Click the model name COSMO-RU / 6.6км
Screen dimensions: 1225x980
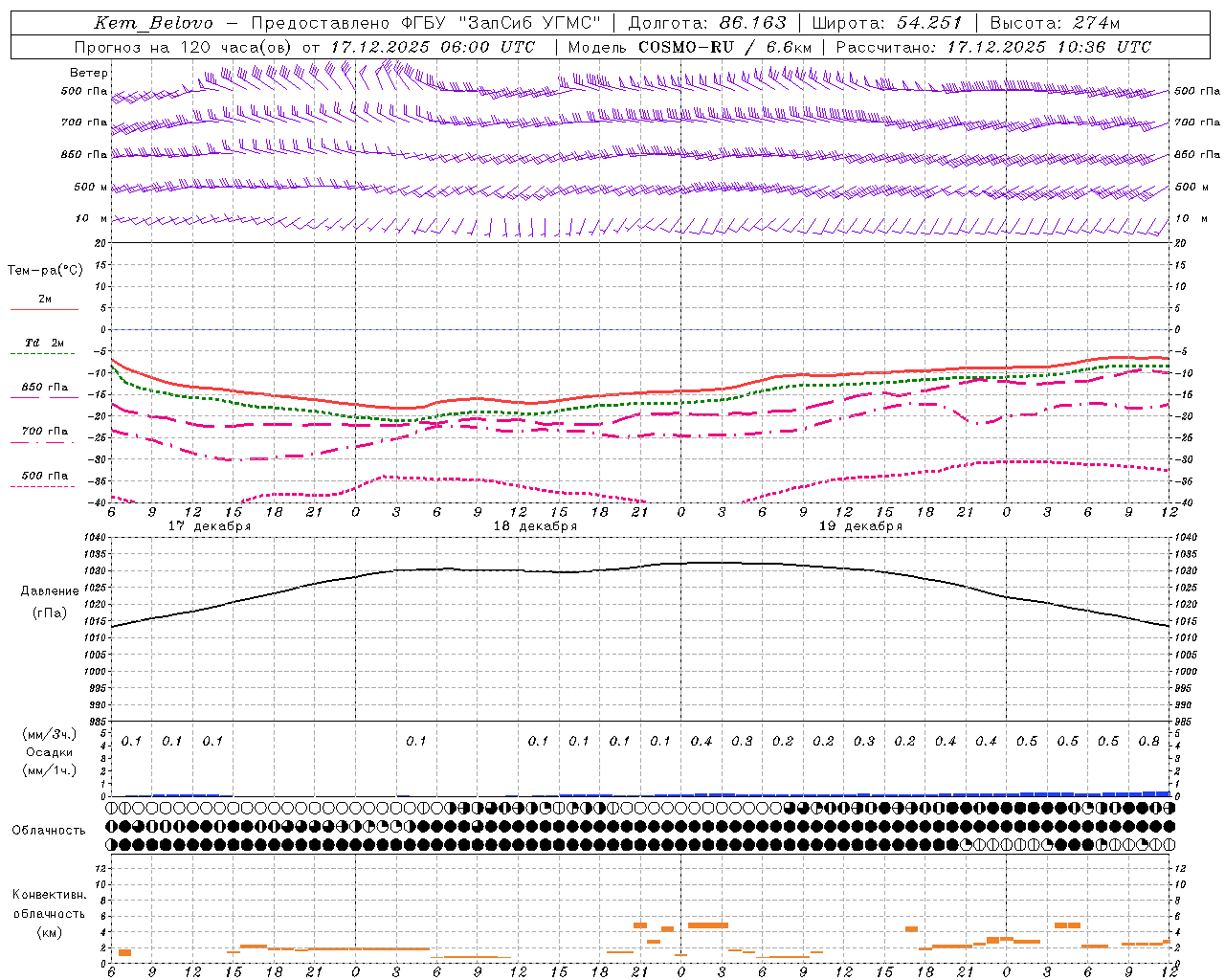pos(724,47)
